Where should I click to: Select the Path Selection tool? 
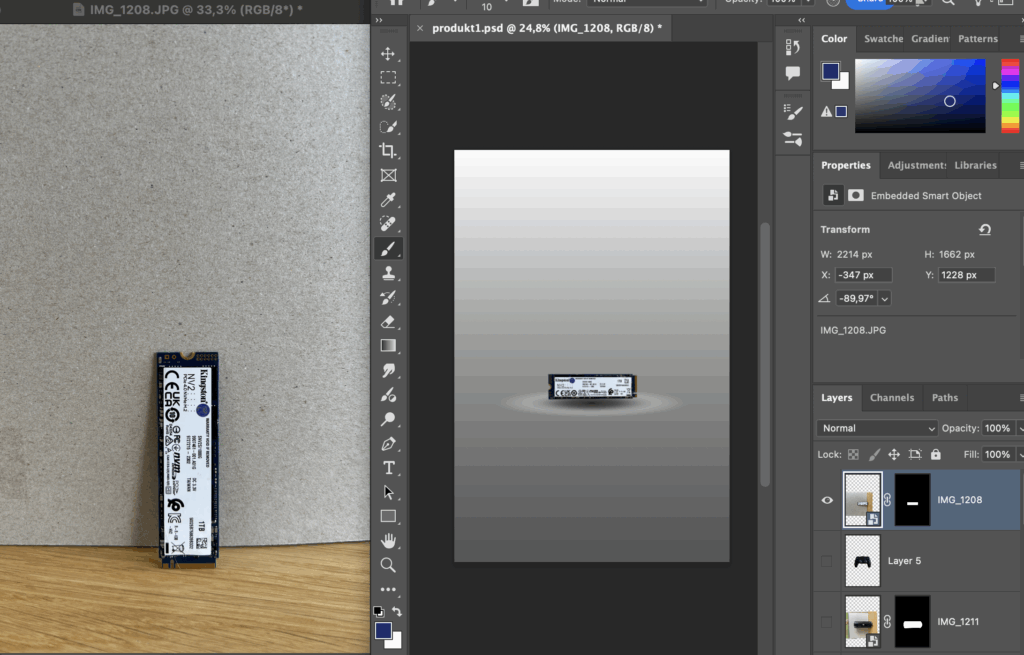tap(388, 492)
